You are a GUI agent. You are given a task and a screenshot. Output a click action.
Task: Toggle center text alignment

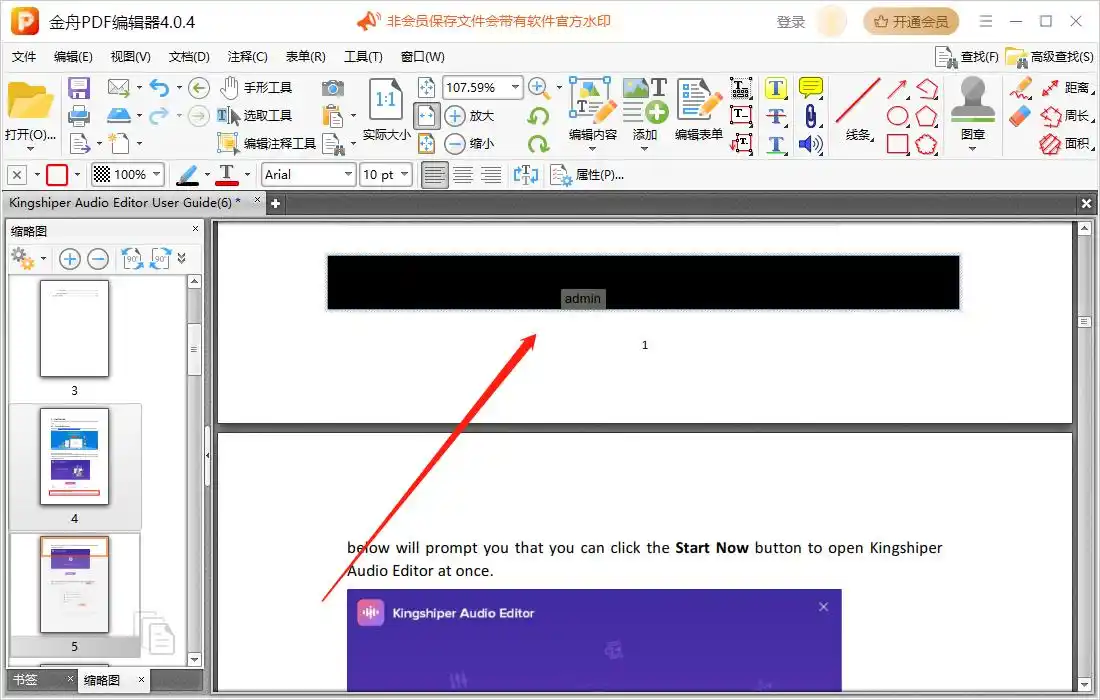(463, 175)
